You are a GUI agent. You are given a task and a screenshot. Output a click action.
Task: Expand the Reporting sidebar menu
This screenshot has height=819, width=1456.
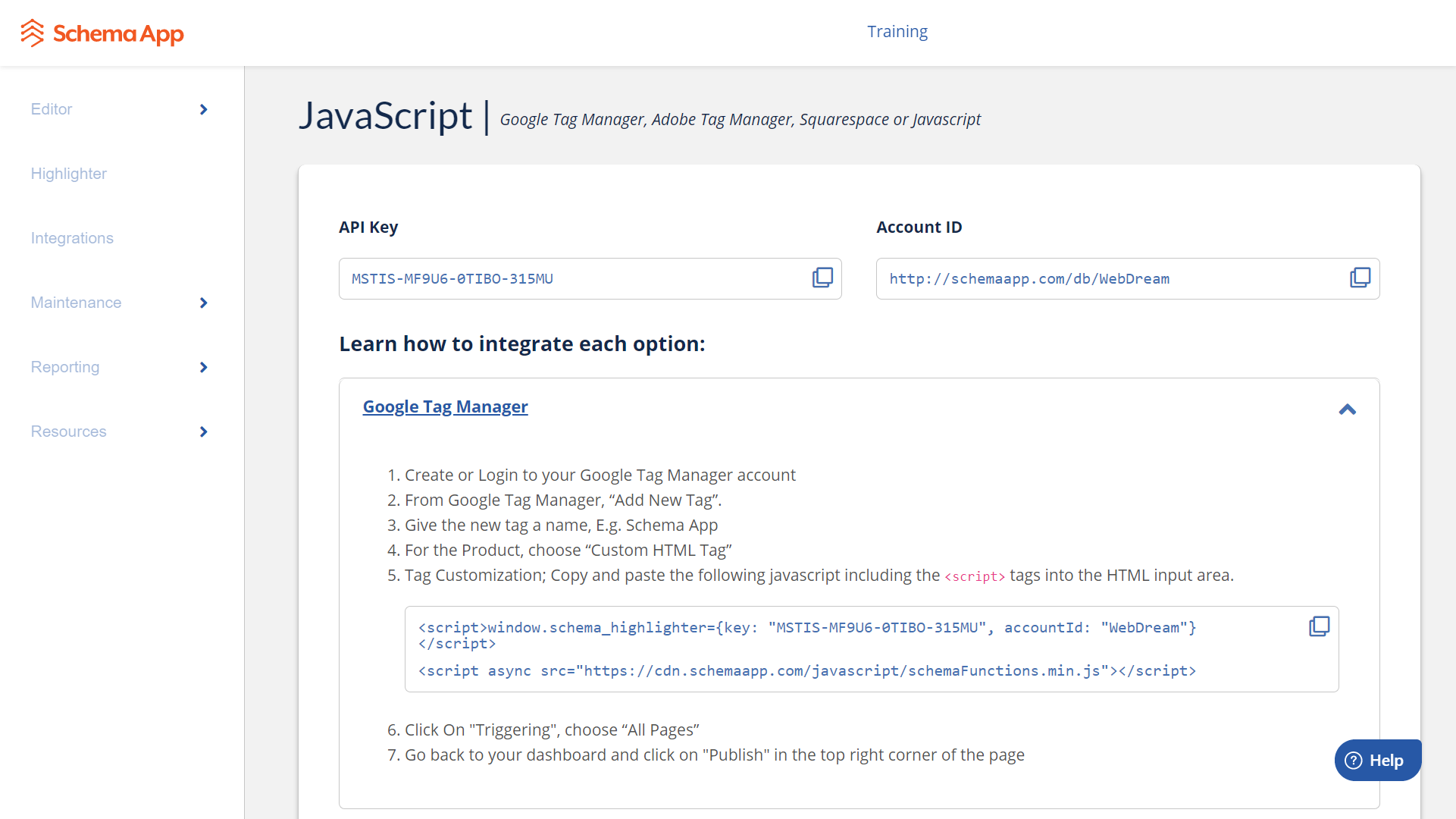(203, 367)
